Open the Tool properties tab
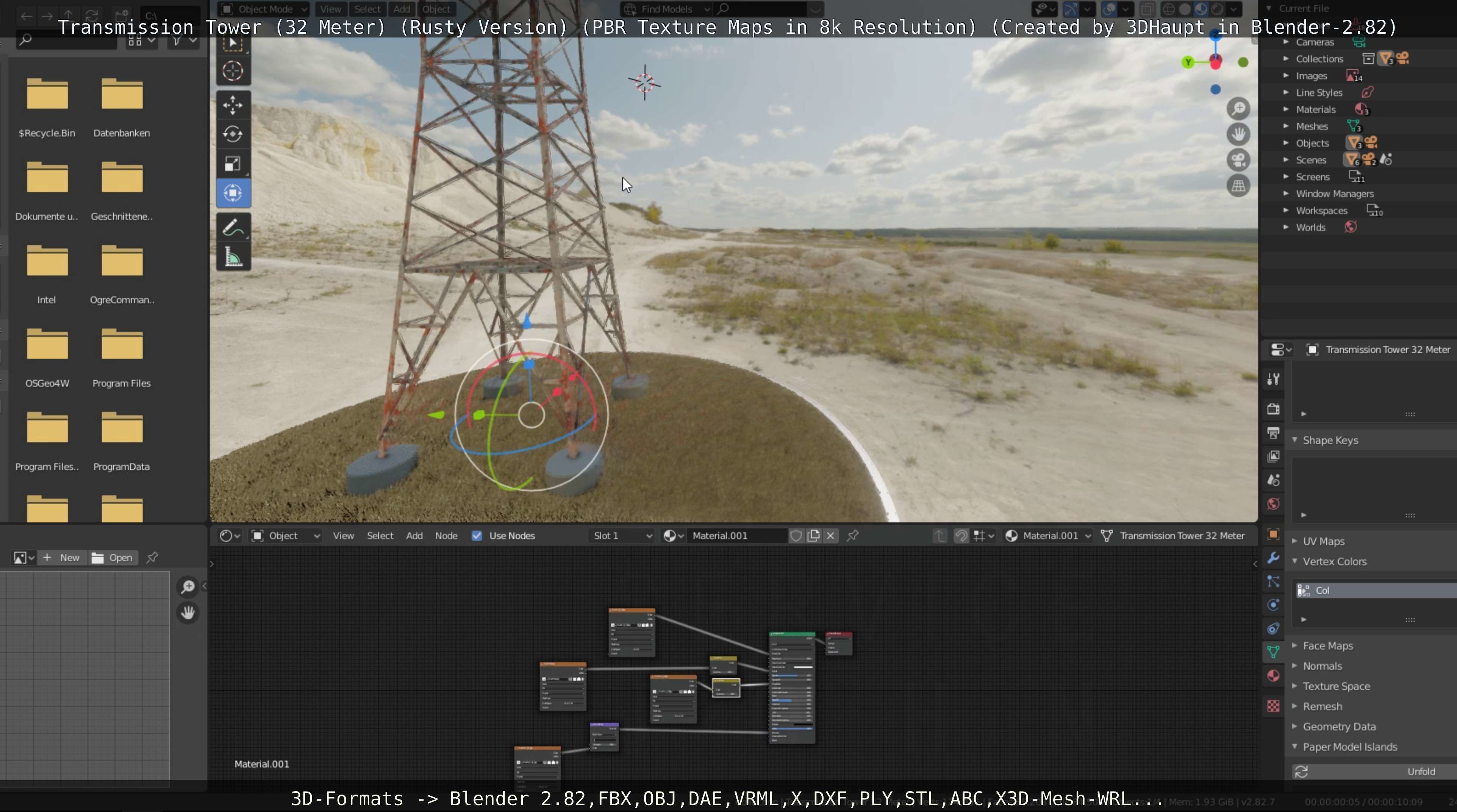The image size is (1457, 812). [x=1273, y=379]
